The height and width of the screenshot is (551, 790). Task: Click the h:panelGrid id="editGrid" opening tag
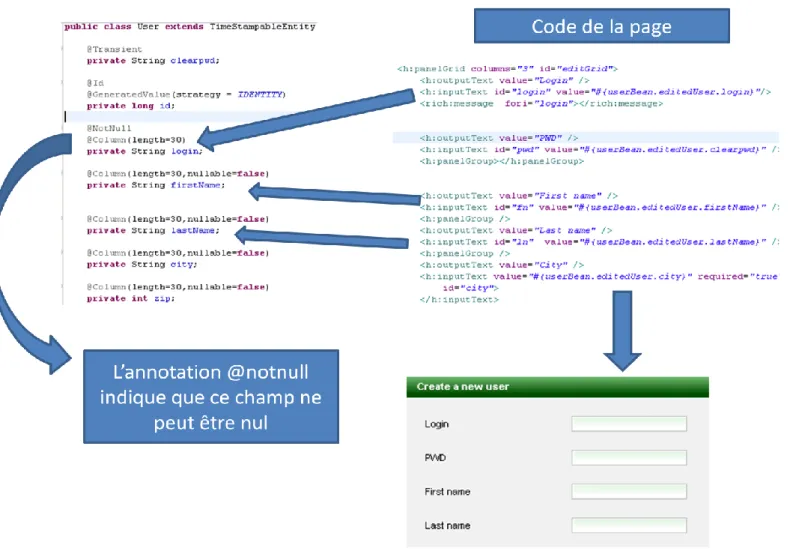[x=507, y=69]
